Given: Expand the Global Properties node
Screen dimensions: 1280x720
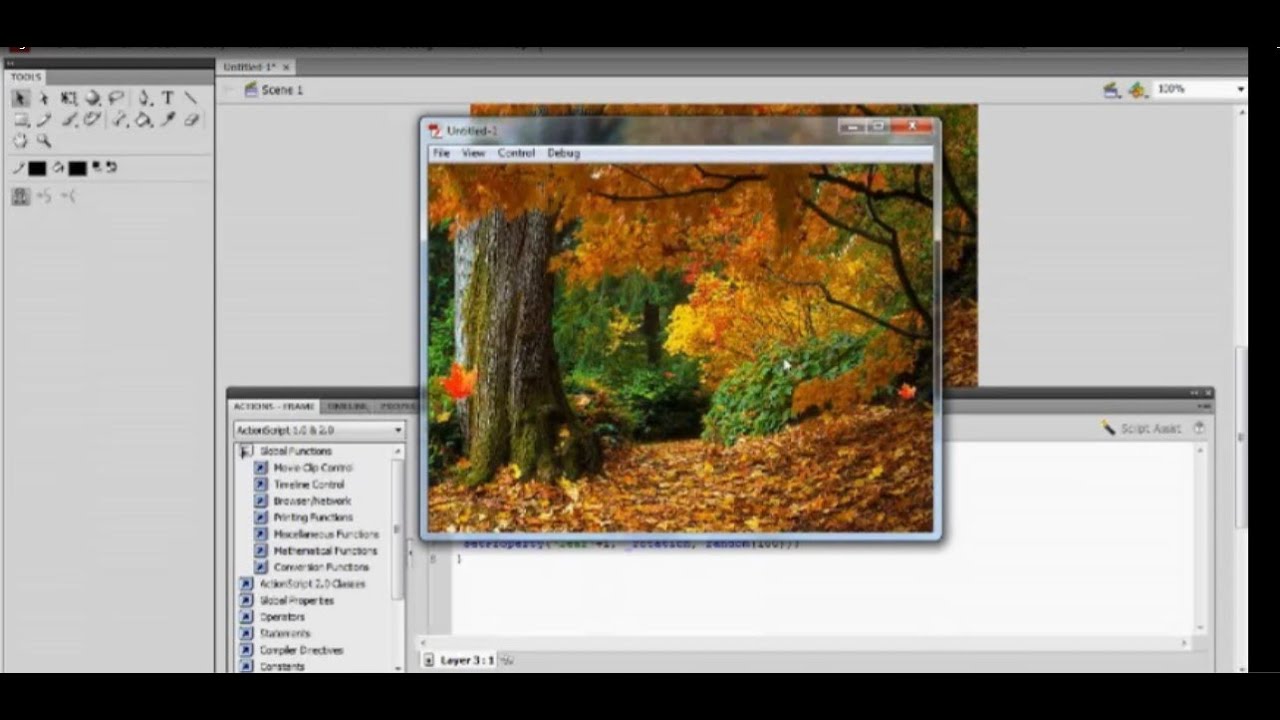Looking at the screenshot, I should (246, 600).
